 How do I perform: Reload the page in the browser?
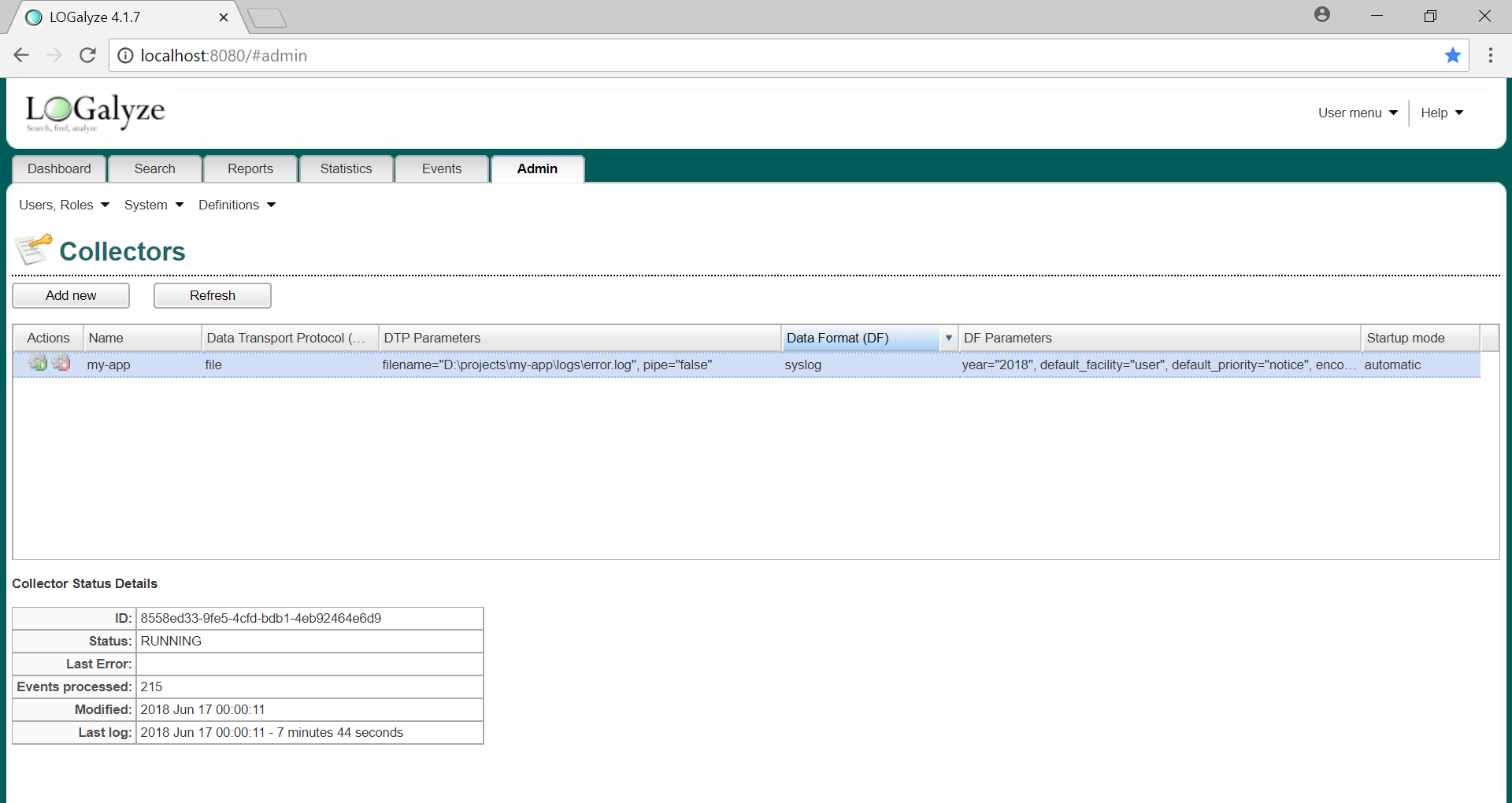pyautogui.click(x=87, y=55)
